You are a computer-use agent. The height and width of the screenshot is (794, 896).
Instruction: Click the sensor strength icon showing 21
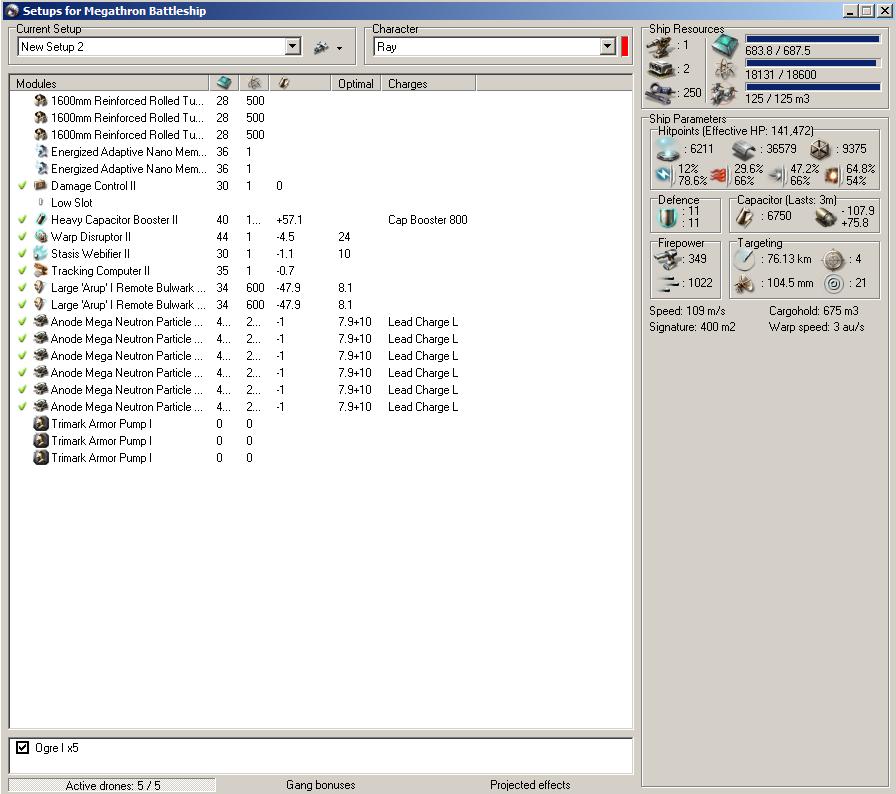pos(833,283)
